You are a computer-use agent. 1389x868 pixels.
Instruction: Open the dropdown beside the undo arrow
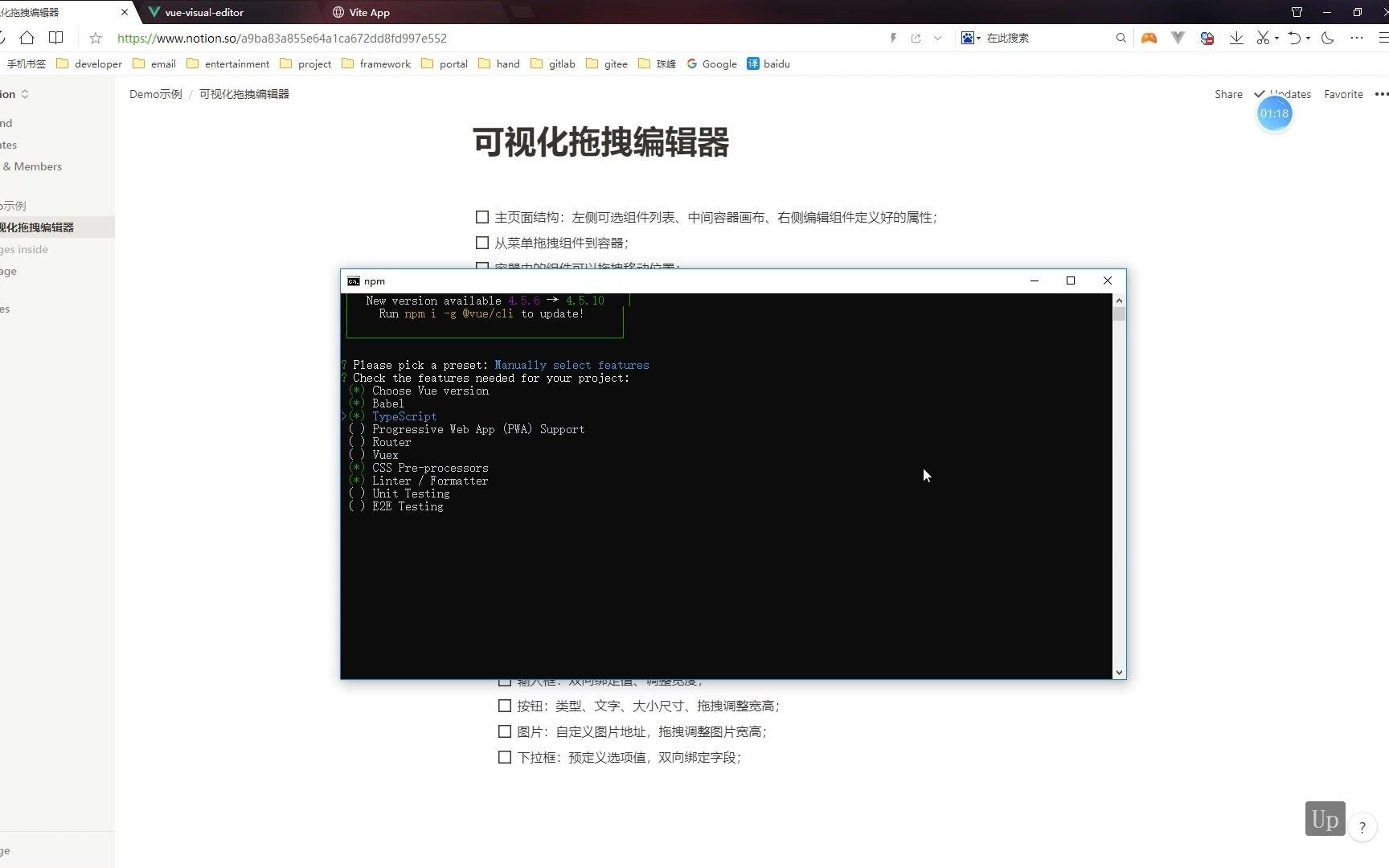coord(1308,38)
